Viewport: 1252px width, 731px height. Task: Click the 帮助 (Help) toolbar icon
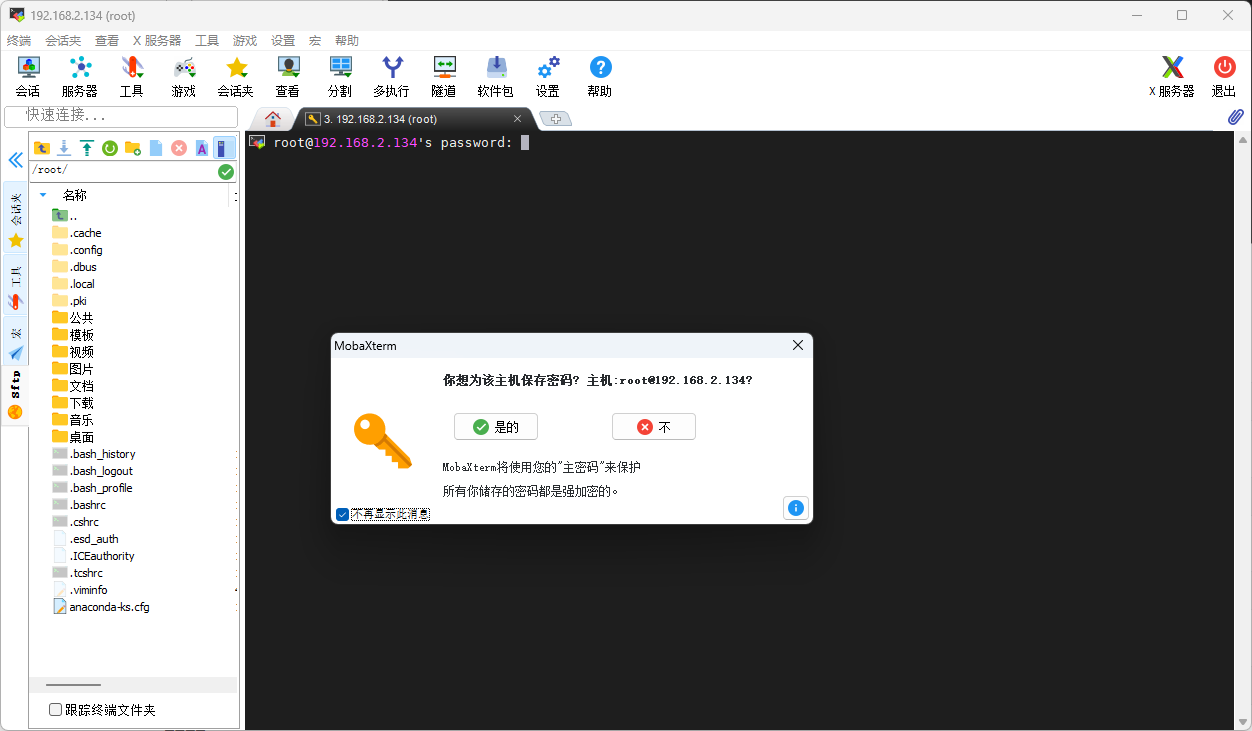600,76
